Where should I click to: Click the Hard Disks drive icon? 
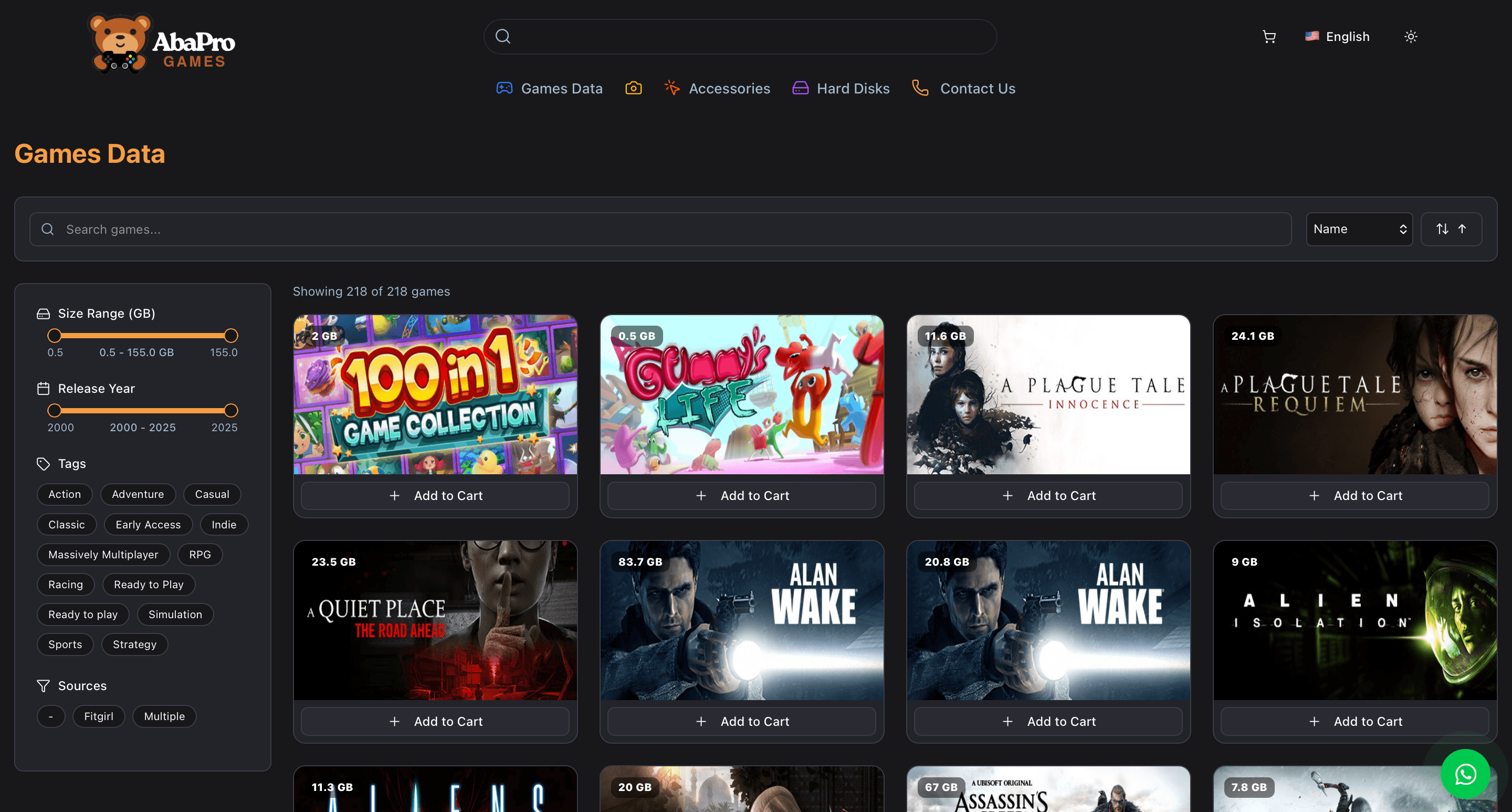pos(800,88)
